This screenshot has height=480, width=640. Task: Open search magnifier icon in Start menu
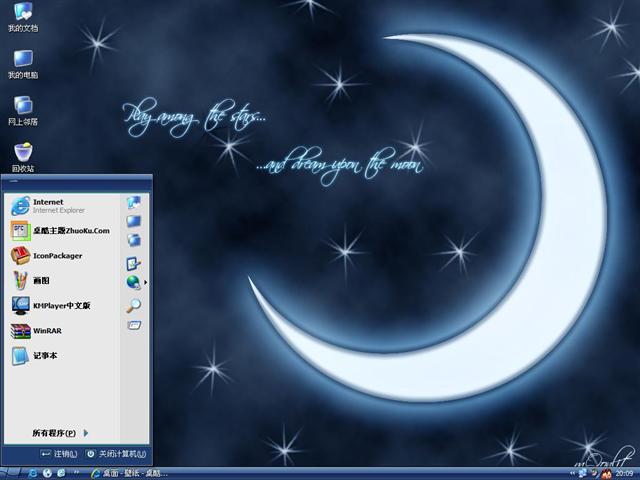(133, 305)
